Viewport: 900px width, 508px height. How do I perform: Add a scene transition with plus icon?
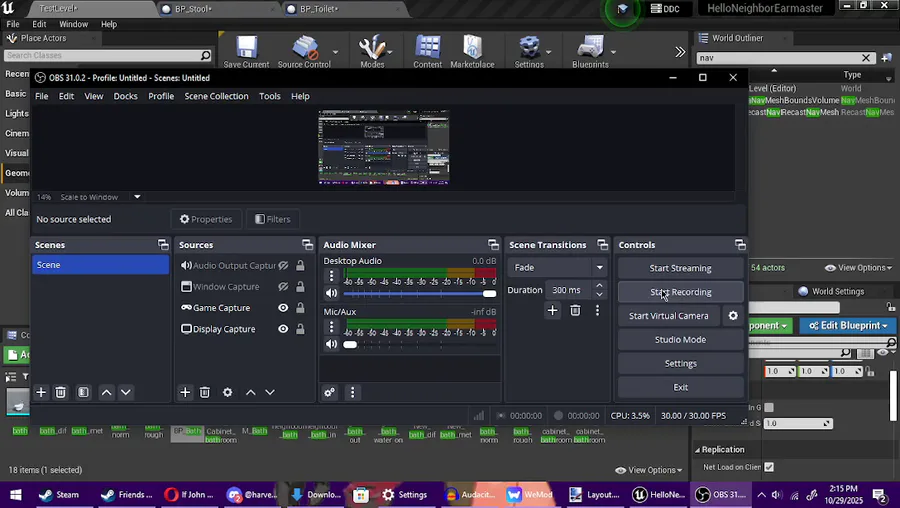552,311
